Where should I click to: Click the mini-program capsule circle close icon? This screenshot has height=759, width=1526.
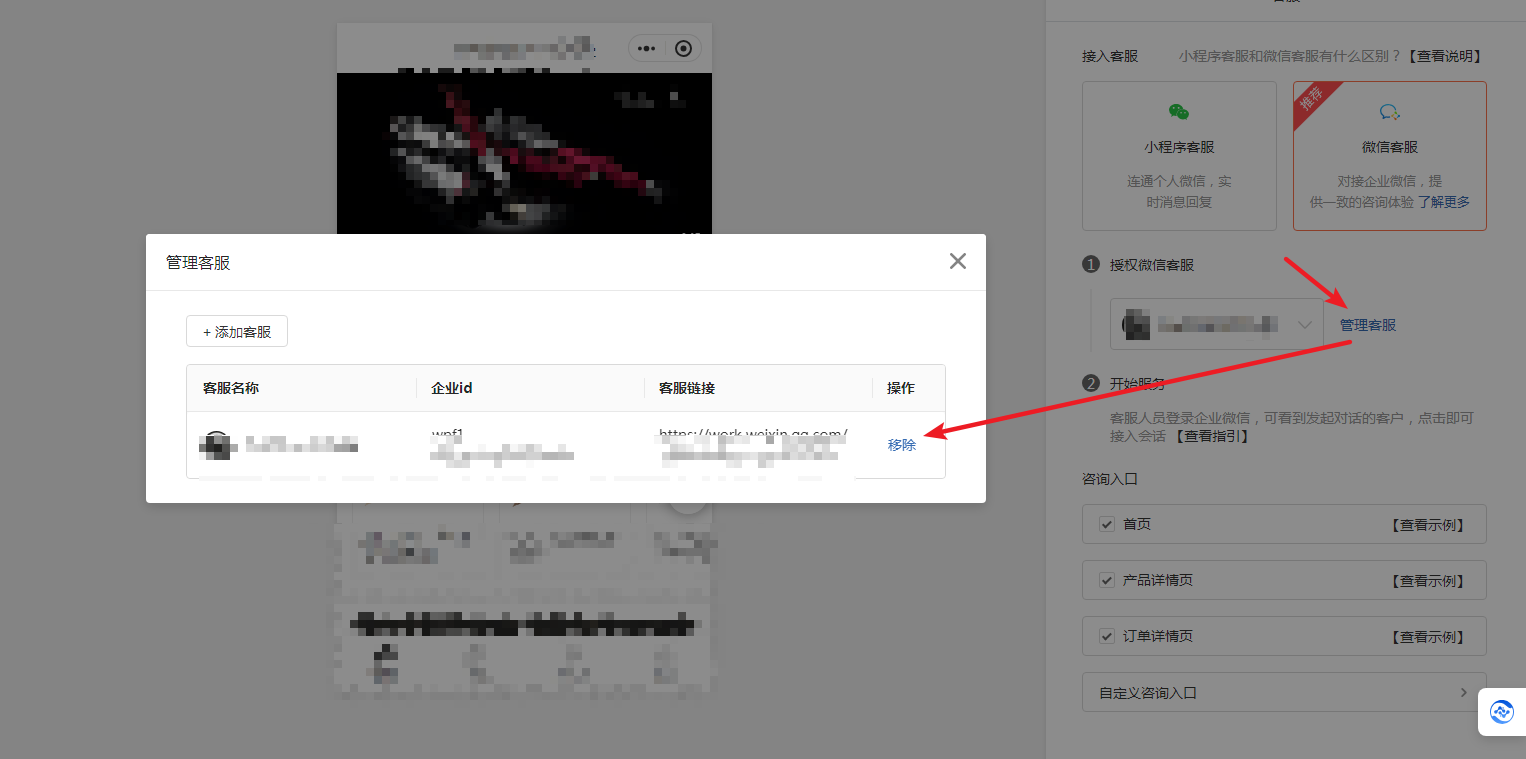(684, 48)
